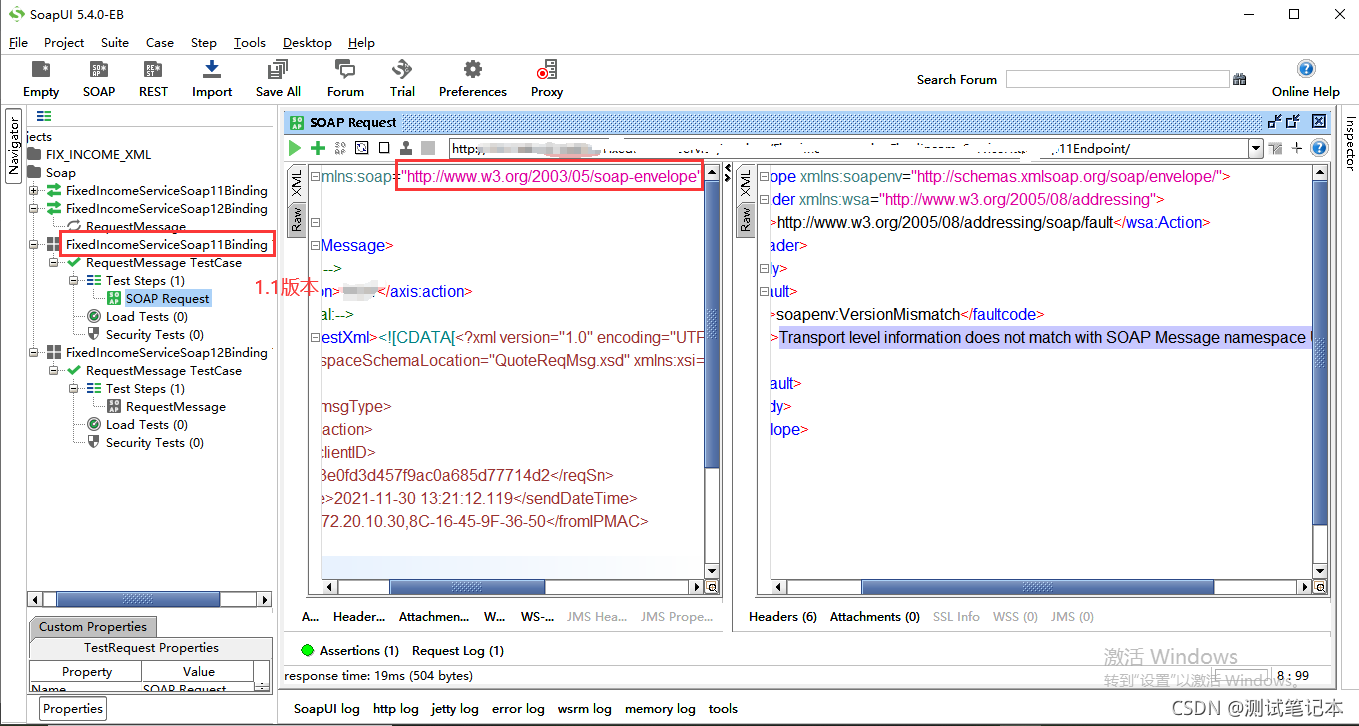Open the SoapUI log tab
Image resolution: width=1359 pixels, height=726 pixels.
[327, 708]
